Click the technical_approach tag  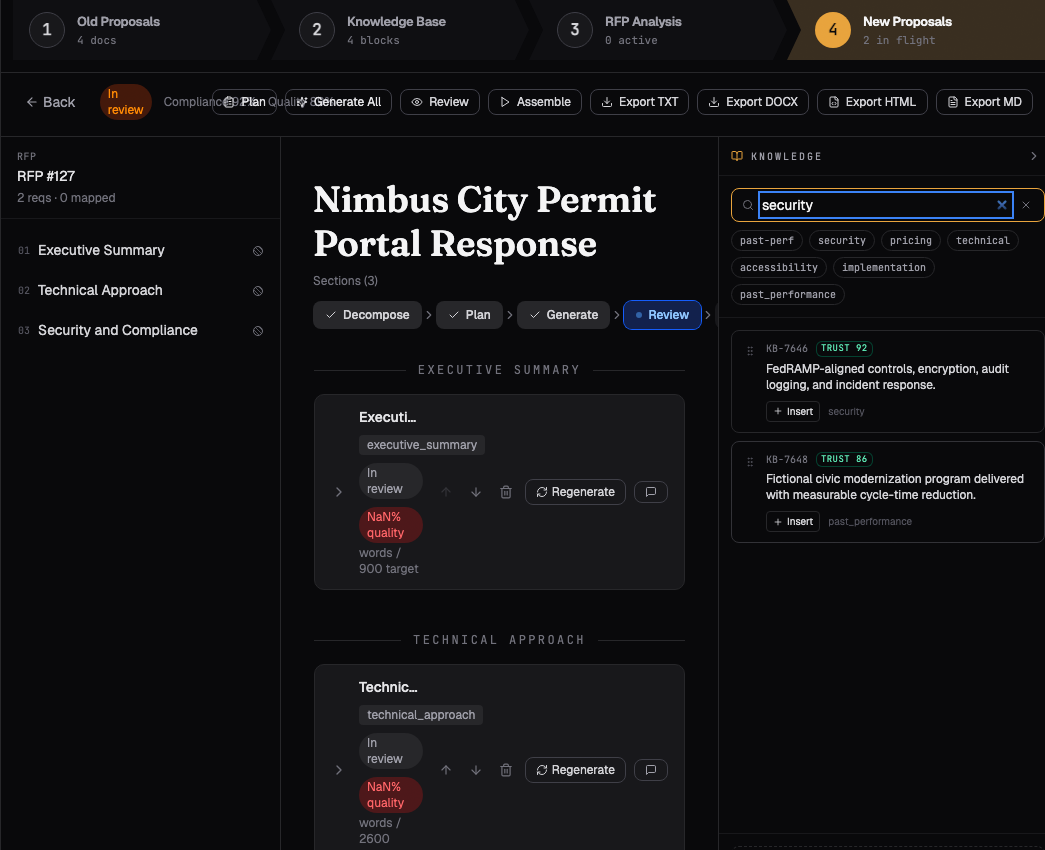421,715
